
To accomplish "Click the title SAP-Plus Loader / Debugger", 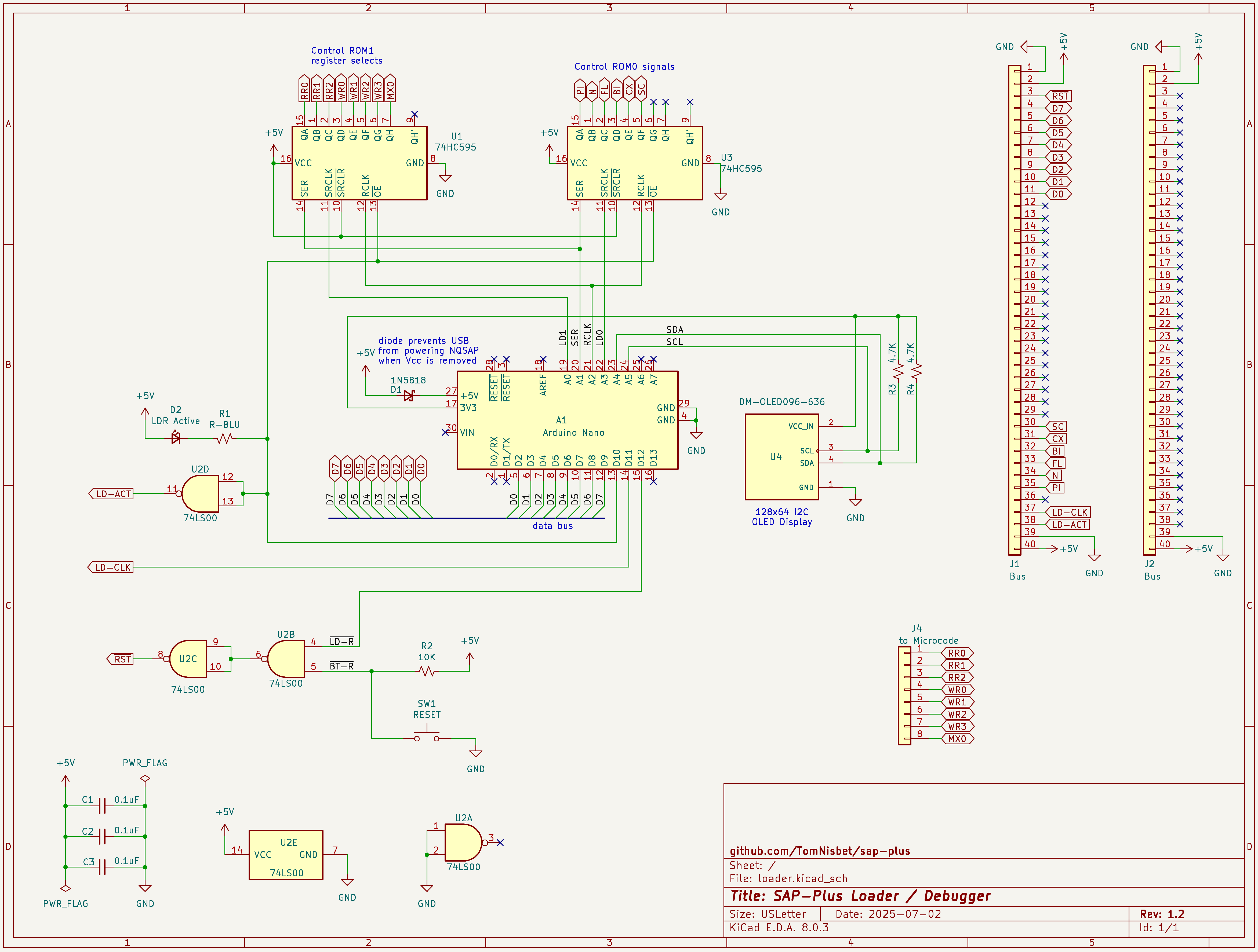I will pyautogui.click(x=860, y=896).
